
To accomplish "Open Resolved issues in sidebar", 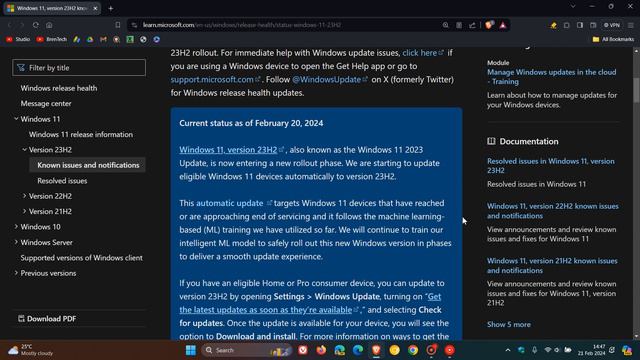I will [62, 180].
